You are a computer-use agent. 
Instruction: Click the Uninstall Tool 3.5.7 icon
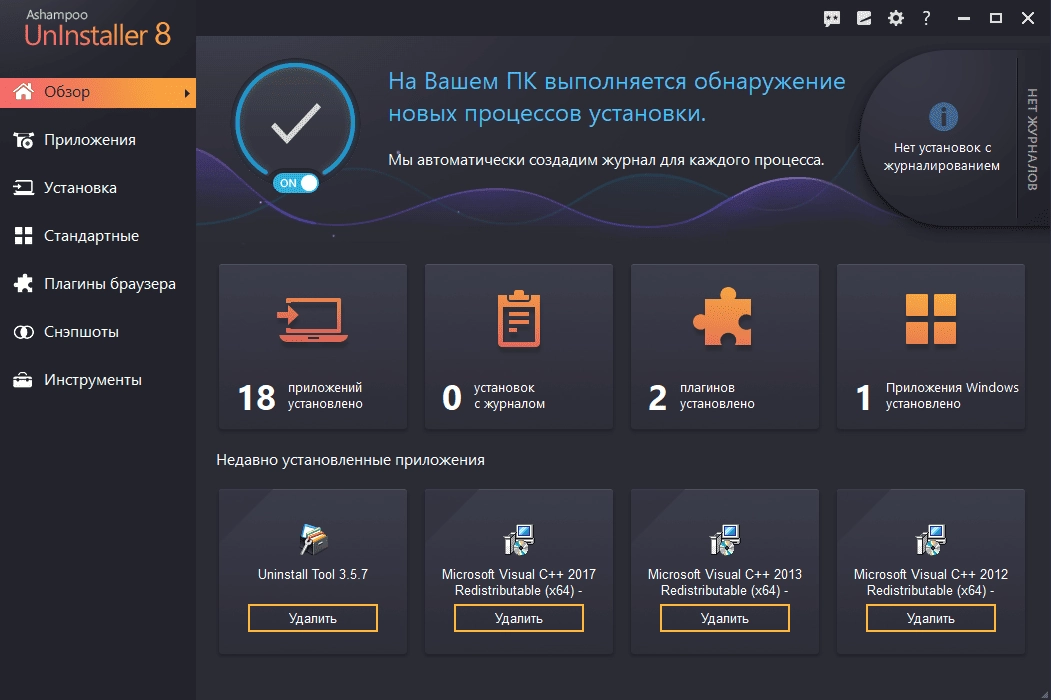(x=313, y=540)
